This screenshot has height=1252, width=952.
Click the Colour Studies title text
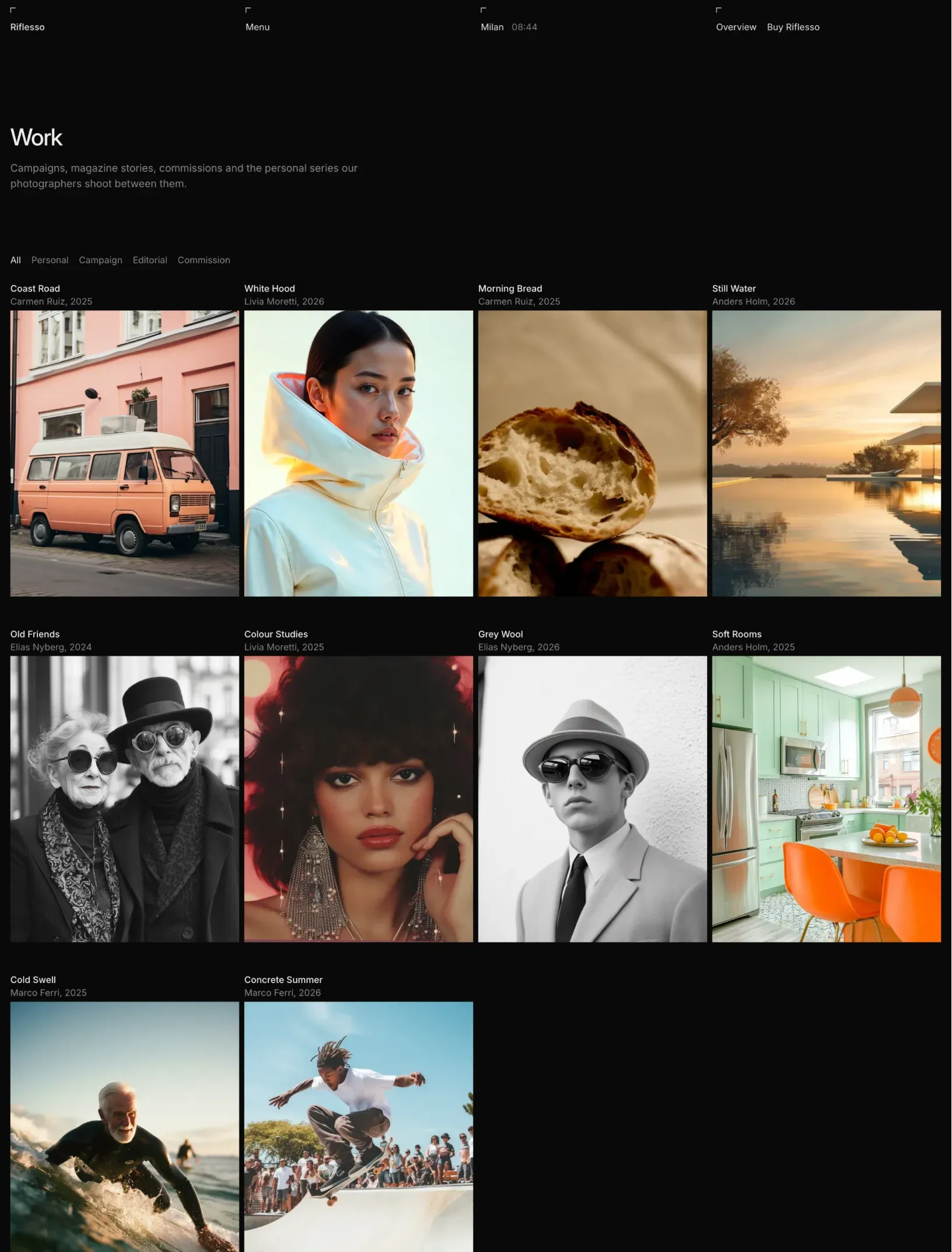[x=276, y=634]
